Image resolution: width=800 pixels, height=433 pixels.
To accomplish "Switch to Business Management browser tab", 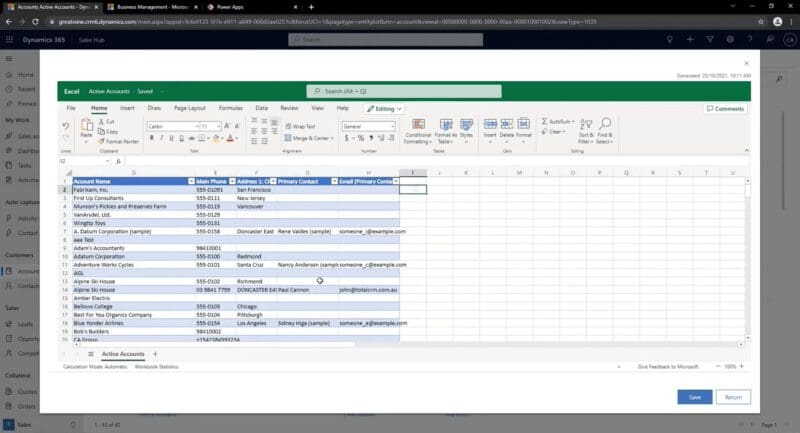I will point(152,7).
